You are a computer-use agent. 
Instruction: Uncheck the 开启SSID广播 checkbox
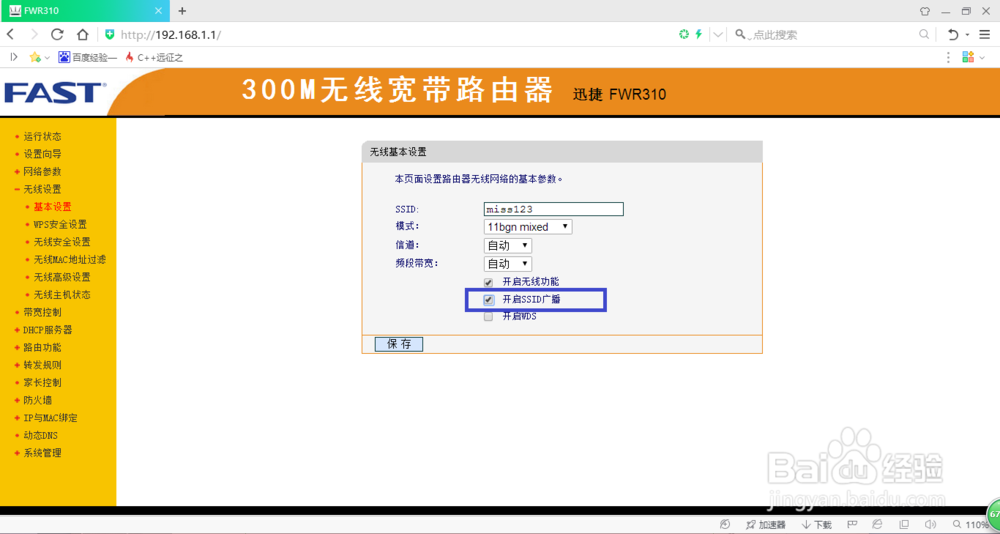pyautogui.click(x=489, y=299)
